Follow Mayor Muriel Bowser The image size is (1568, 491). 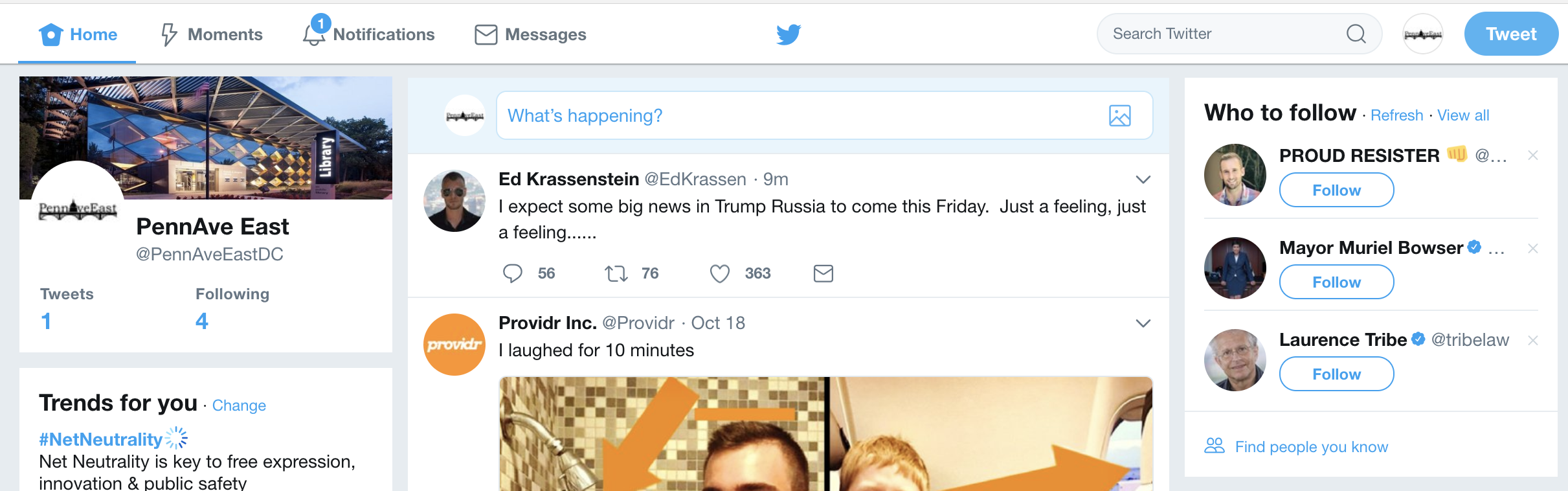1336,282
